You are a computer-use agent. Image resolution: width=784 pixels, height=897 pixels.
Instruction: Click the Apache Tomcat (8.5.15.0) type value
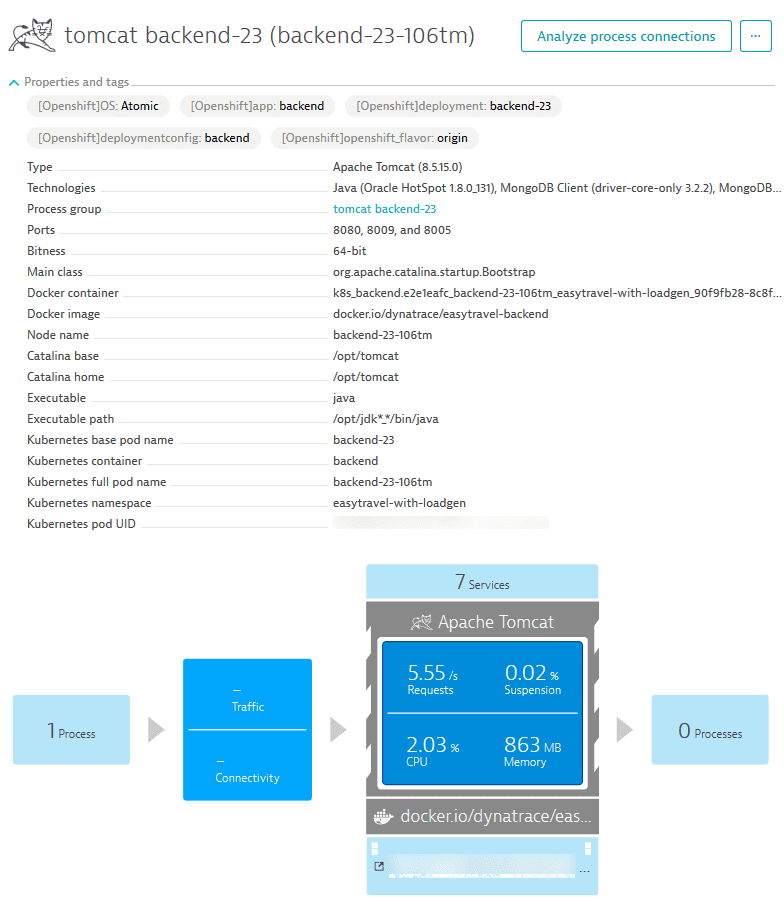point(398,167)
